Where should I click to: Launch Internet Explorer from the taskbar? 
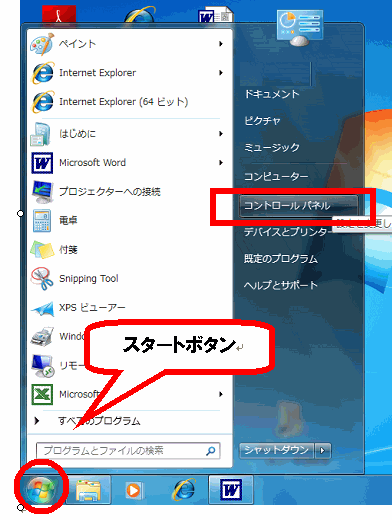pyautogui.click(x=184, y=489)
